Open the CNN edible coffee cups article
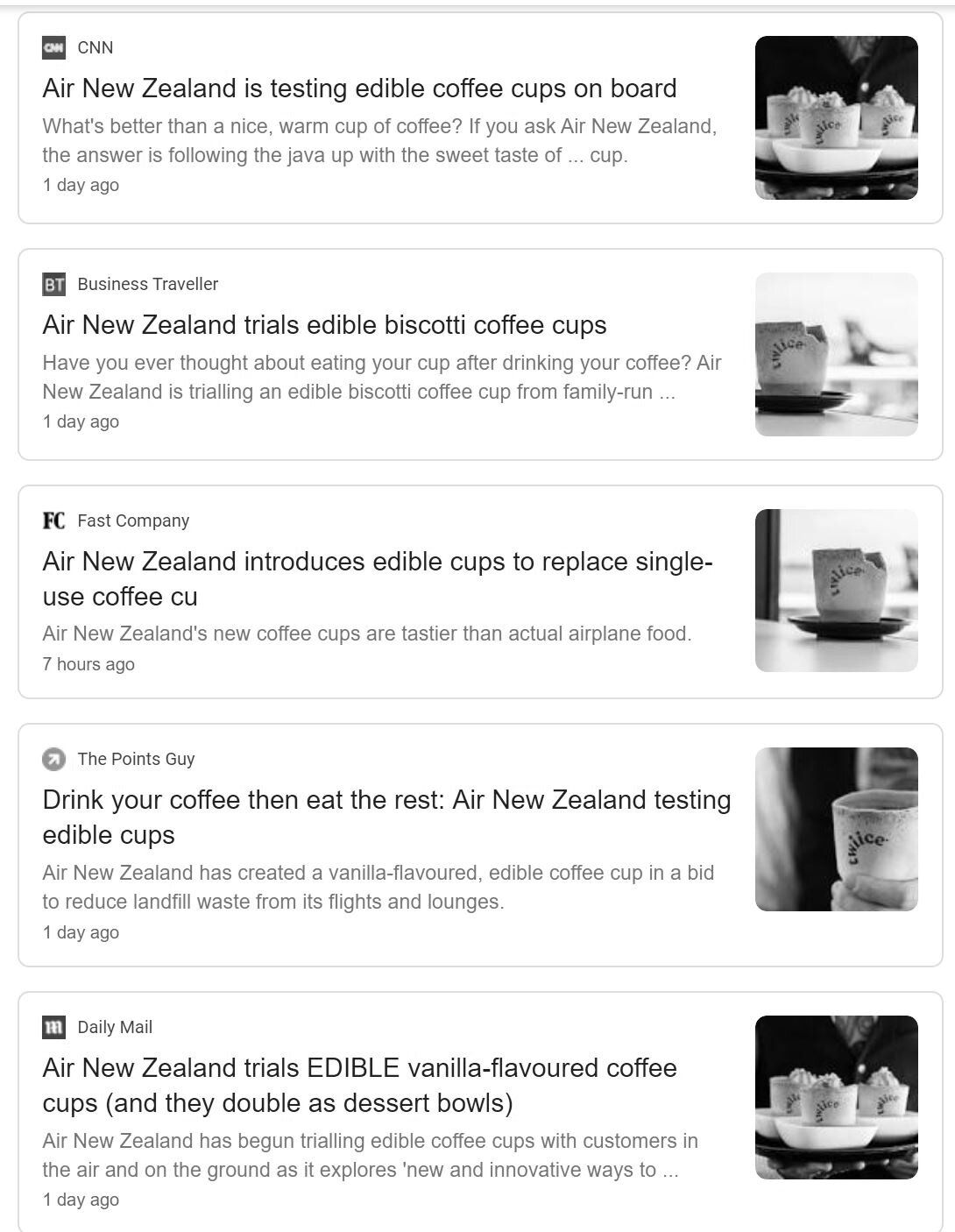The height and width of the screenshot is (1232, 955). (x=359, y=89)
